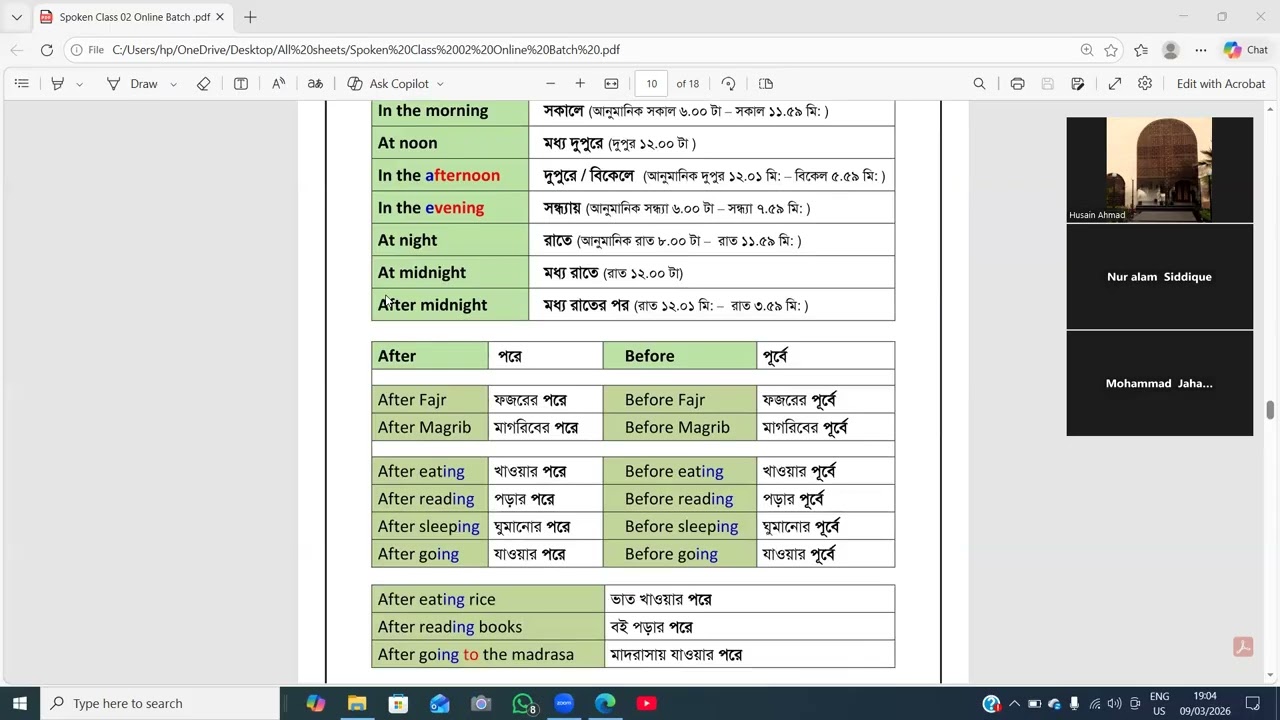The image size is (1280, 720).
Task: Go back with browser back arrow
Action: click(17, 50)
